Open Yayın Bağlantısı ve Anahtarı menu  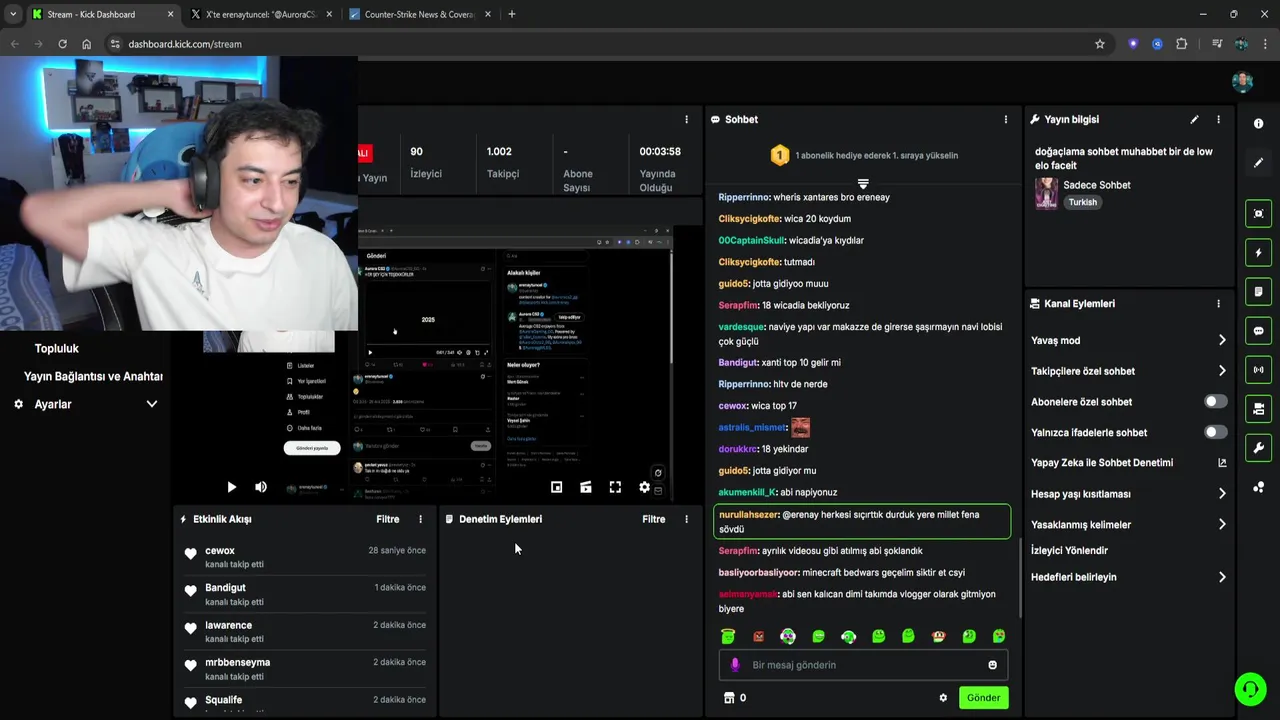(x=93, y=376)
